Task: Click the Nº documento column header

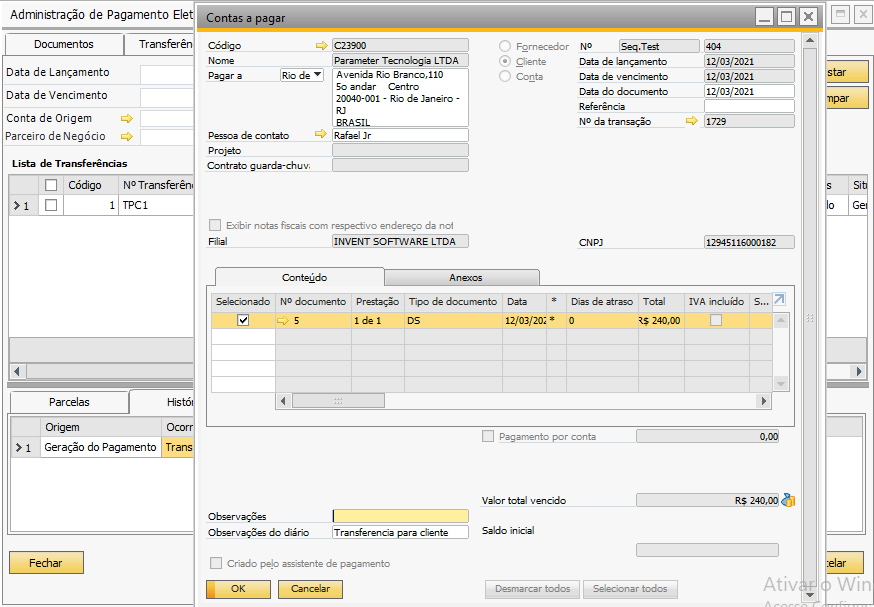Action: 313,302
